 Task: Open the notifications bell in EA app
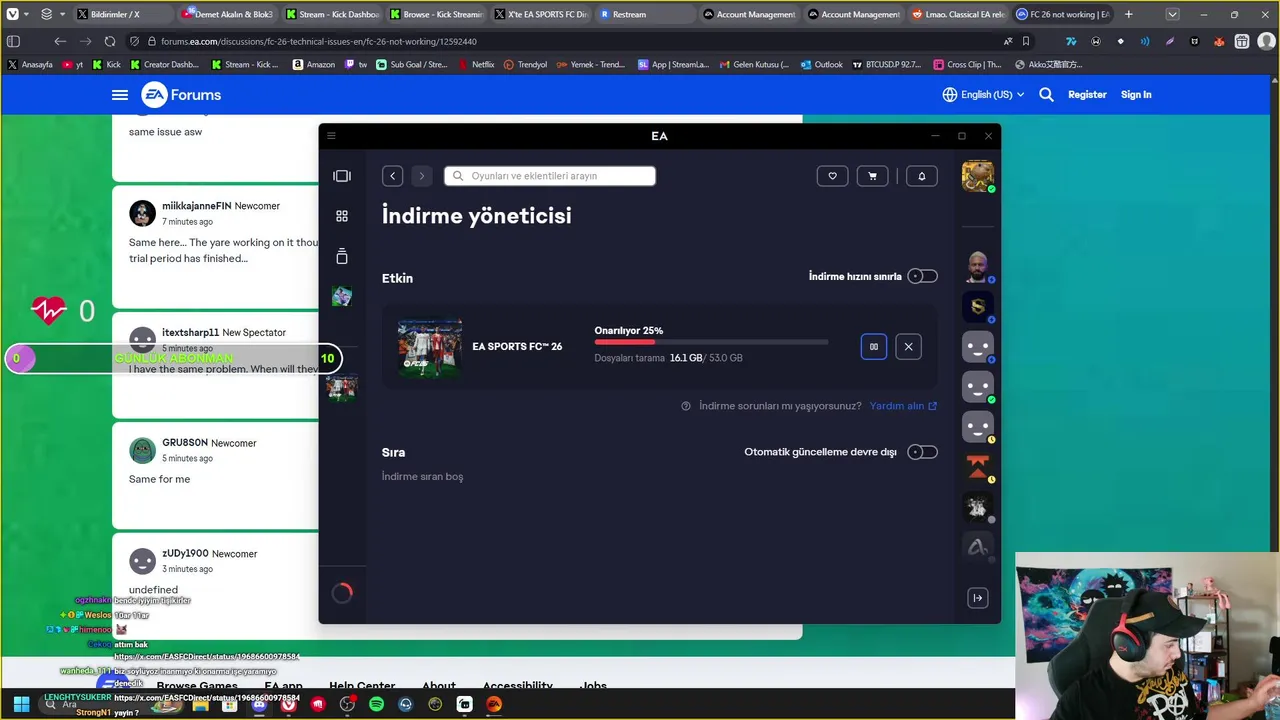(x=921, y=176)
